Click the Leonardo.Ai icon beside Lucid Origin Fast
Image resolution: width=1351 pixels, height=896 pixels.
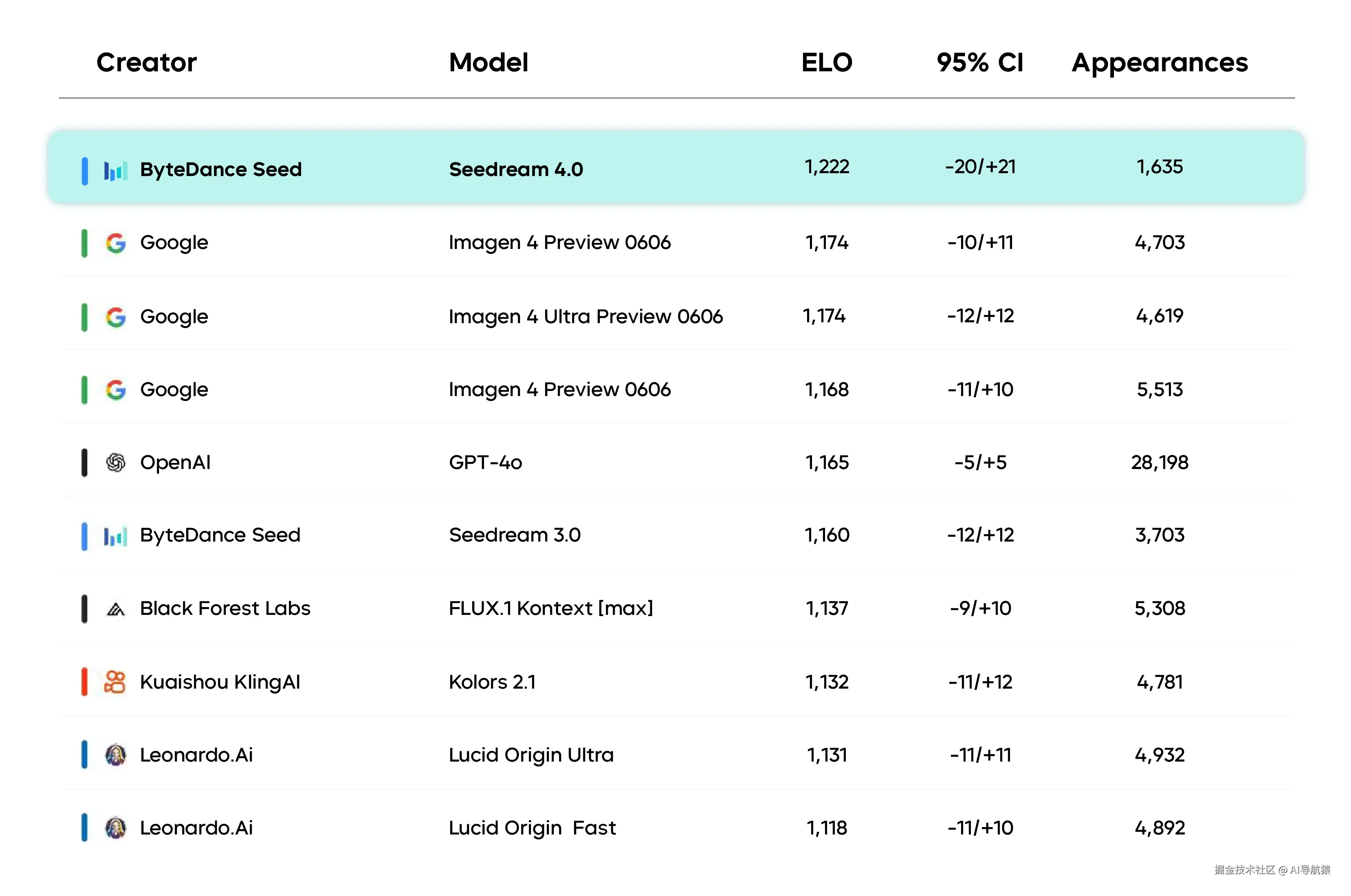(x=116, y=828)
